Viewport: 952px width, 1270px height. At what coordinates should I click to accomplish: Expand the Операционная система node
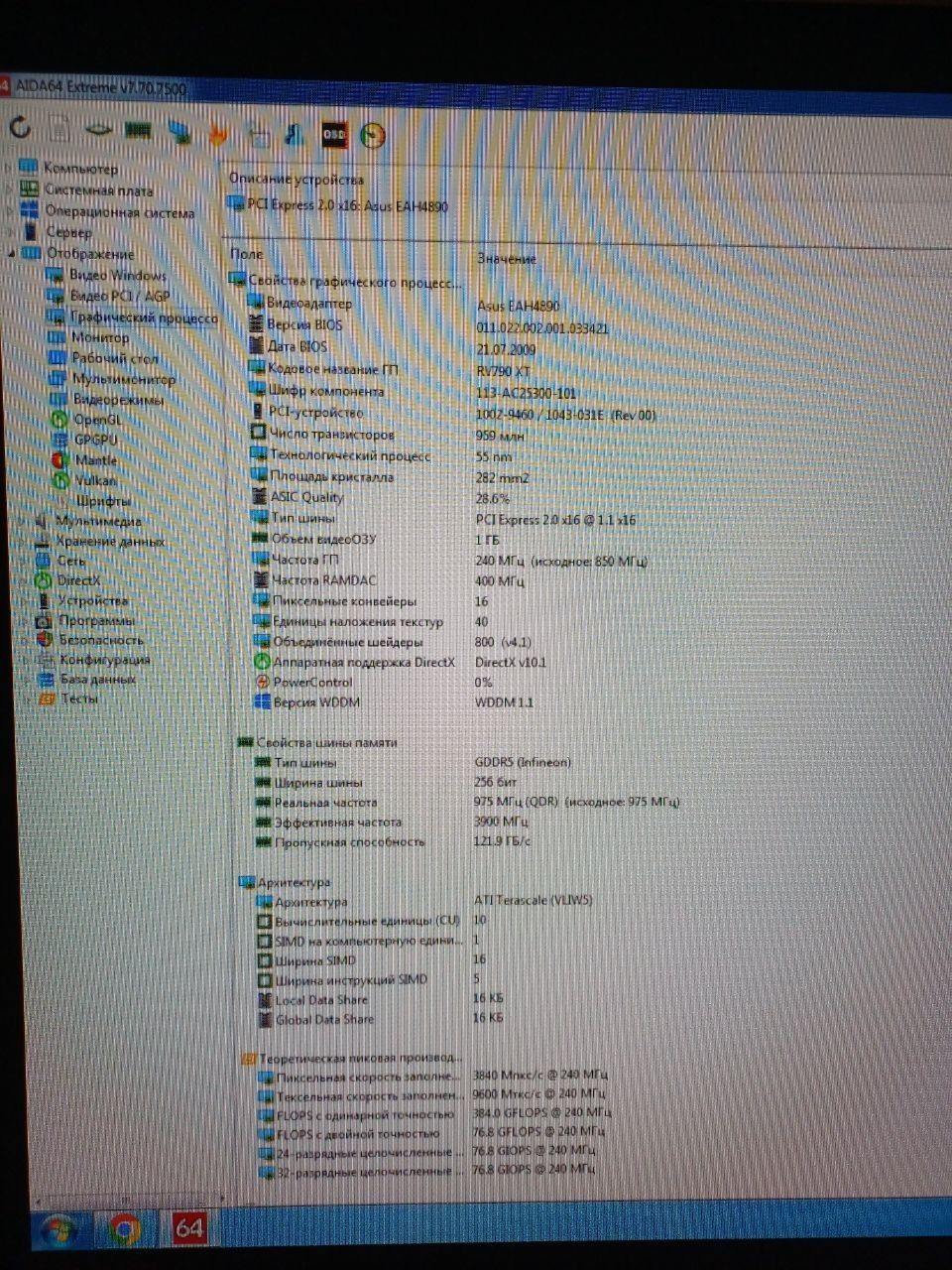[10, 210]
